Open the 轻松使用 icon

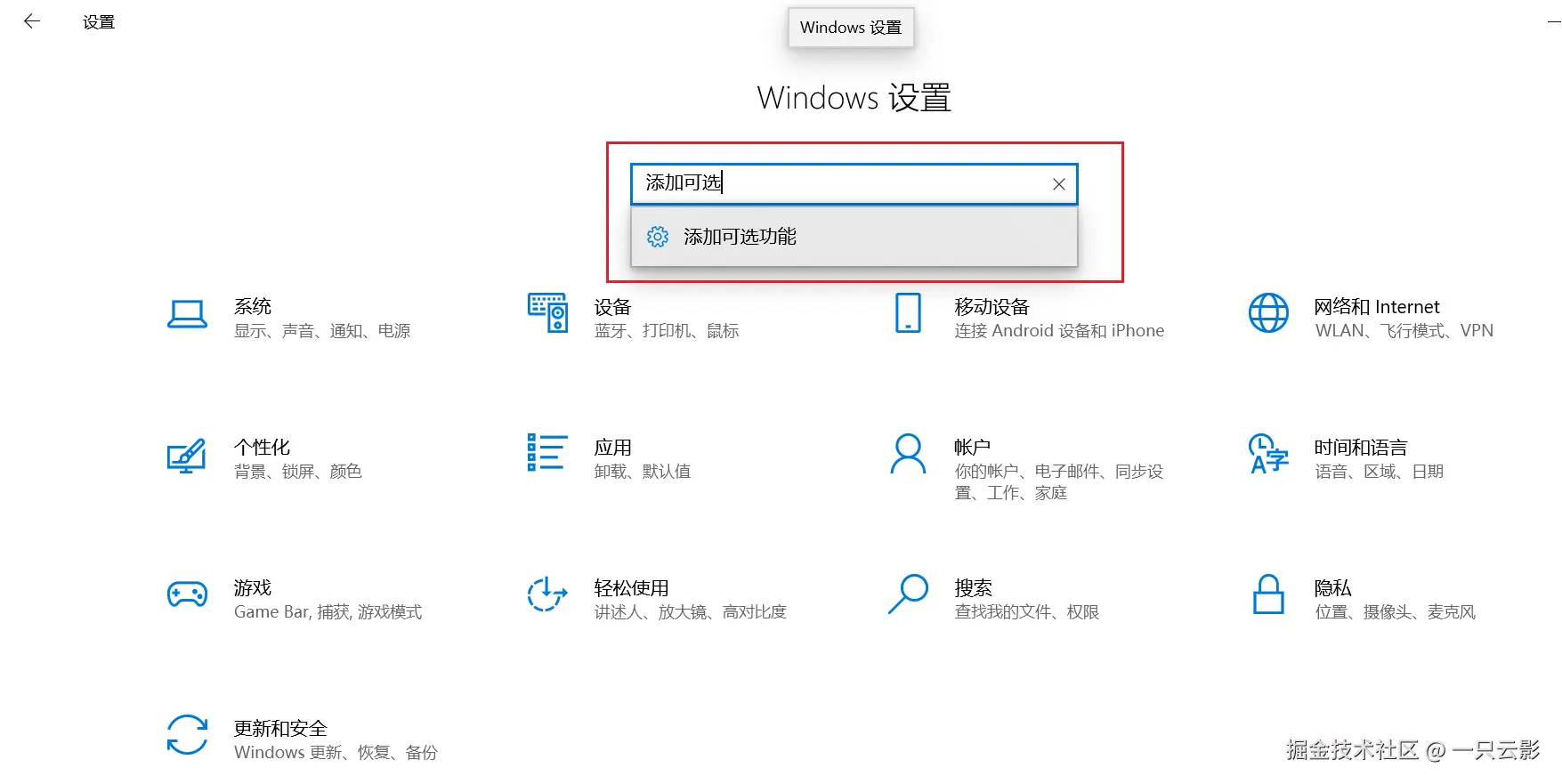click(x=547, y=594)
